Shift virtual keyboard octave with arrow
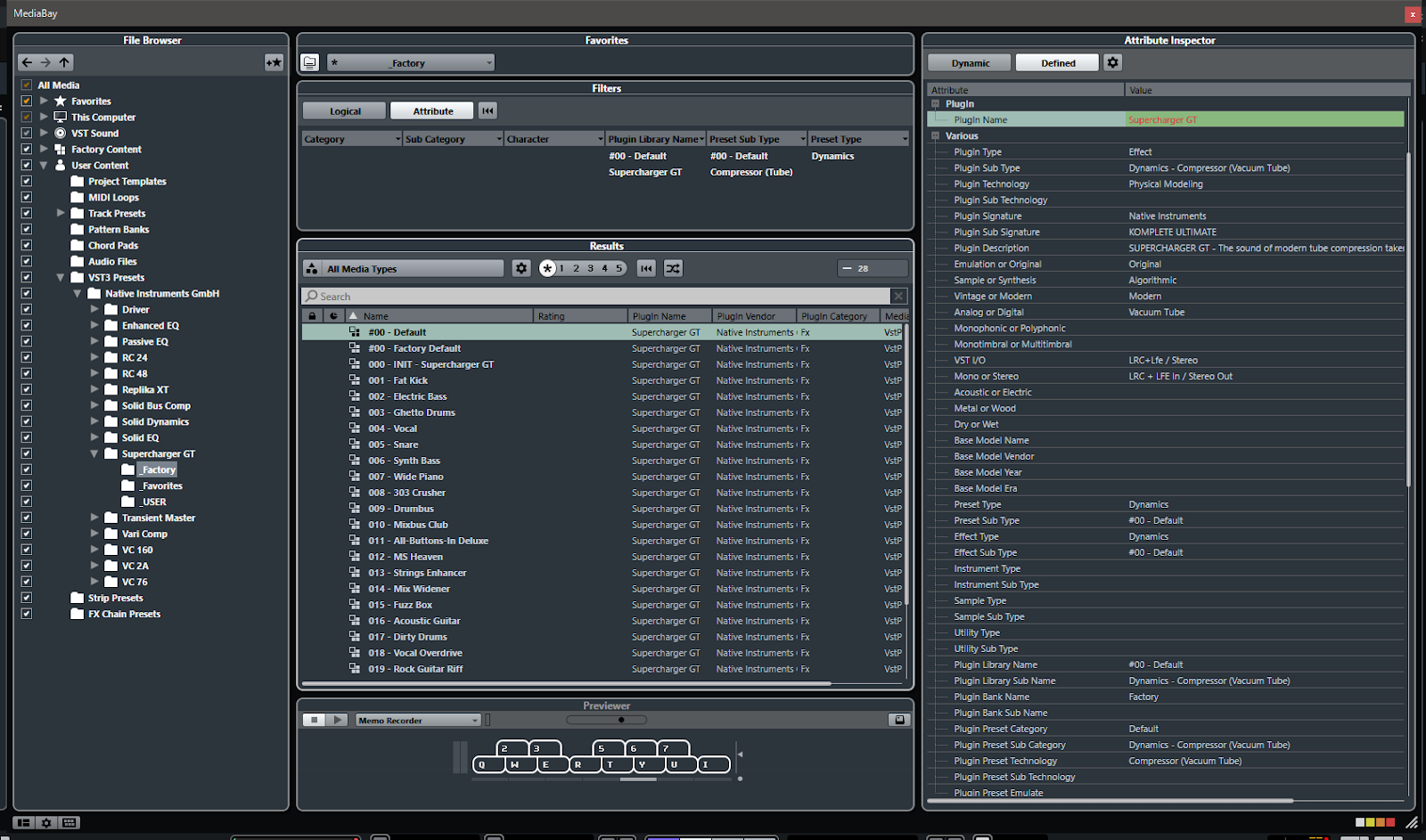Screen dimensions: 1426x840 [740, 754]
